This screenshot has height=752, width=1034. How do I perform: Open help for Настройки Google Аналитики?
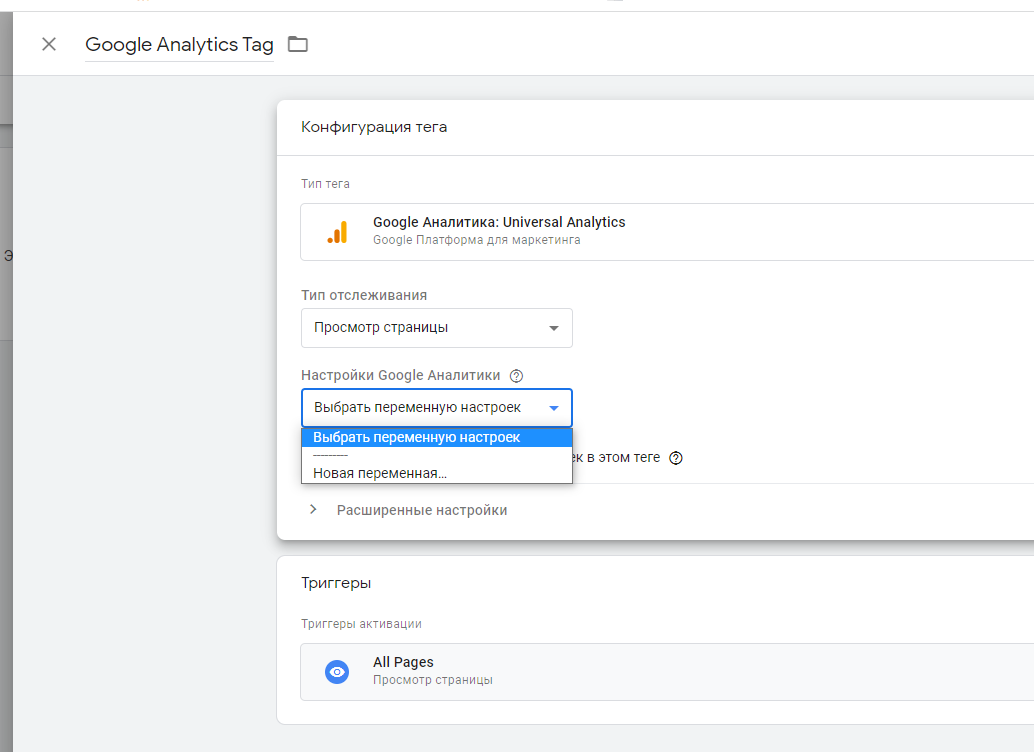click(x=516, y=376)
